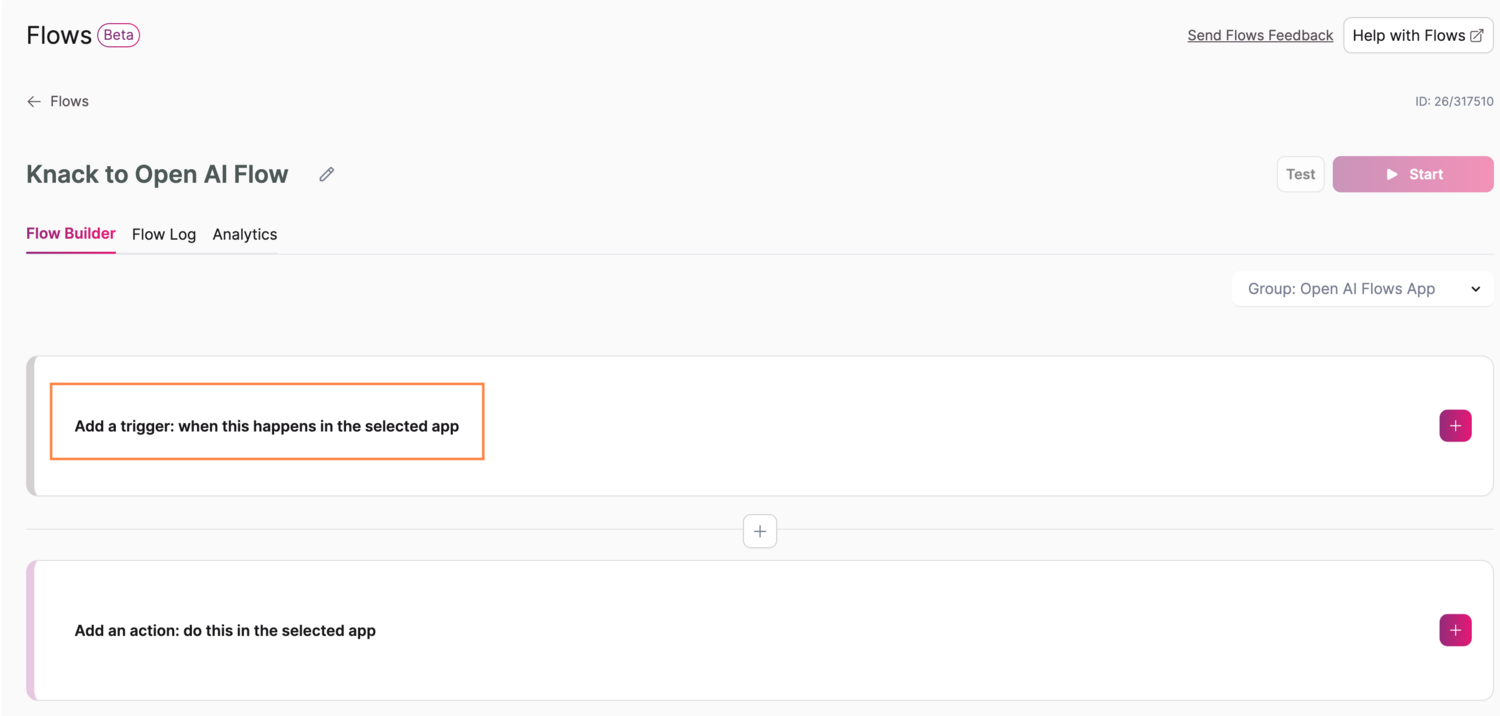The image size is (1500, 716).
Task: Click the play icon in Start button
Action: click(1391, 174)
